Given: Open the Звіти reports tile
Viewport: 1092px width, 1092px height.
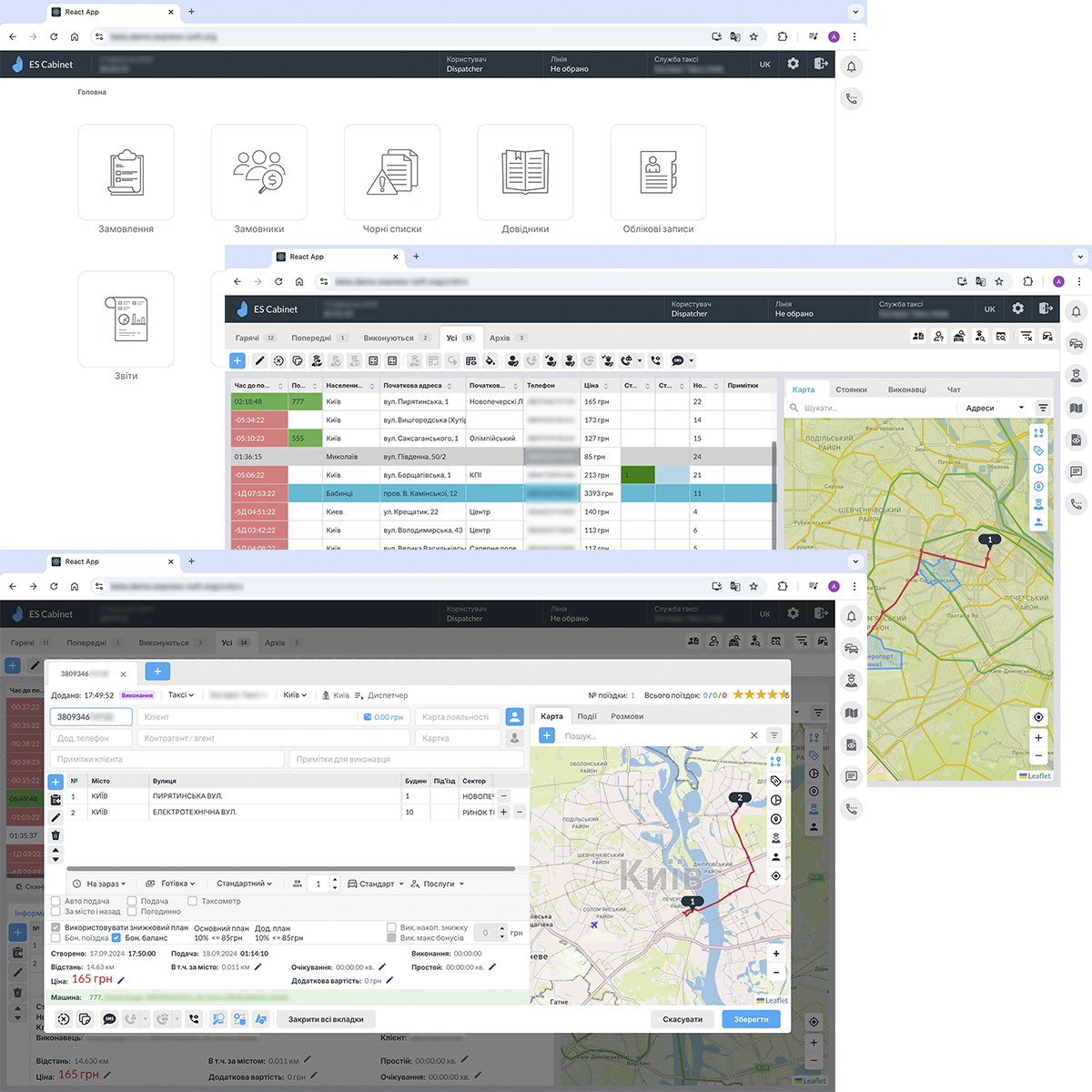Looking at the screenshot, I should pyautogui.click(x=126, y=318).
